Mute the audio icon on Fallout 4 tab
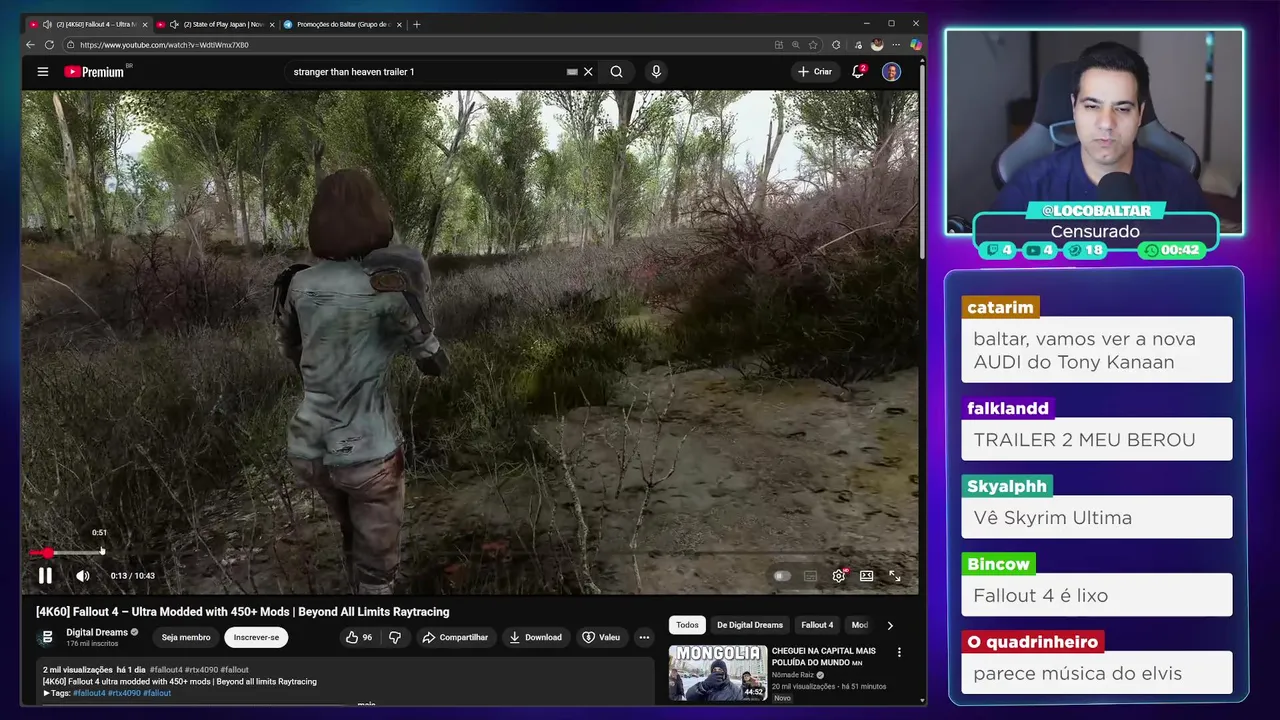 48,24
